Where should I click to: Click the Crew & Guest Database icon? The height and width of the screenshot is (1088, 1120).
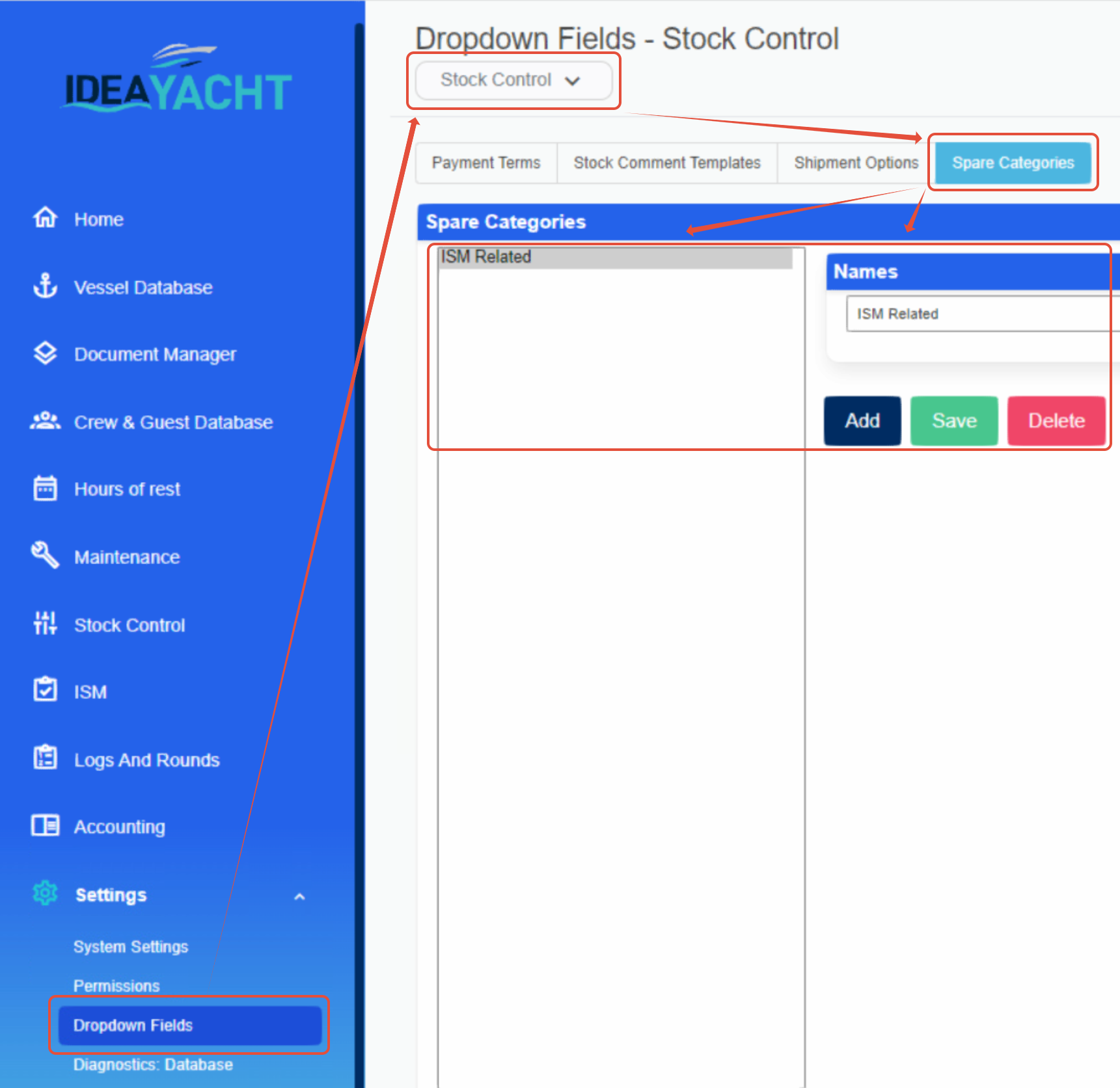click(44, 421)
